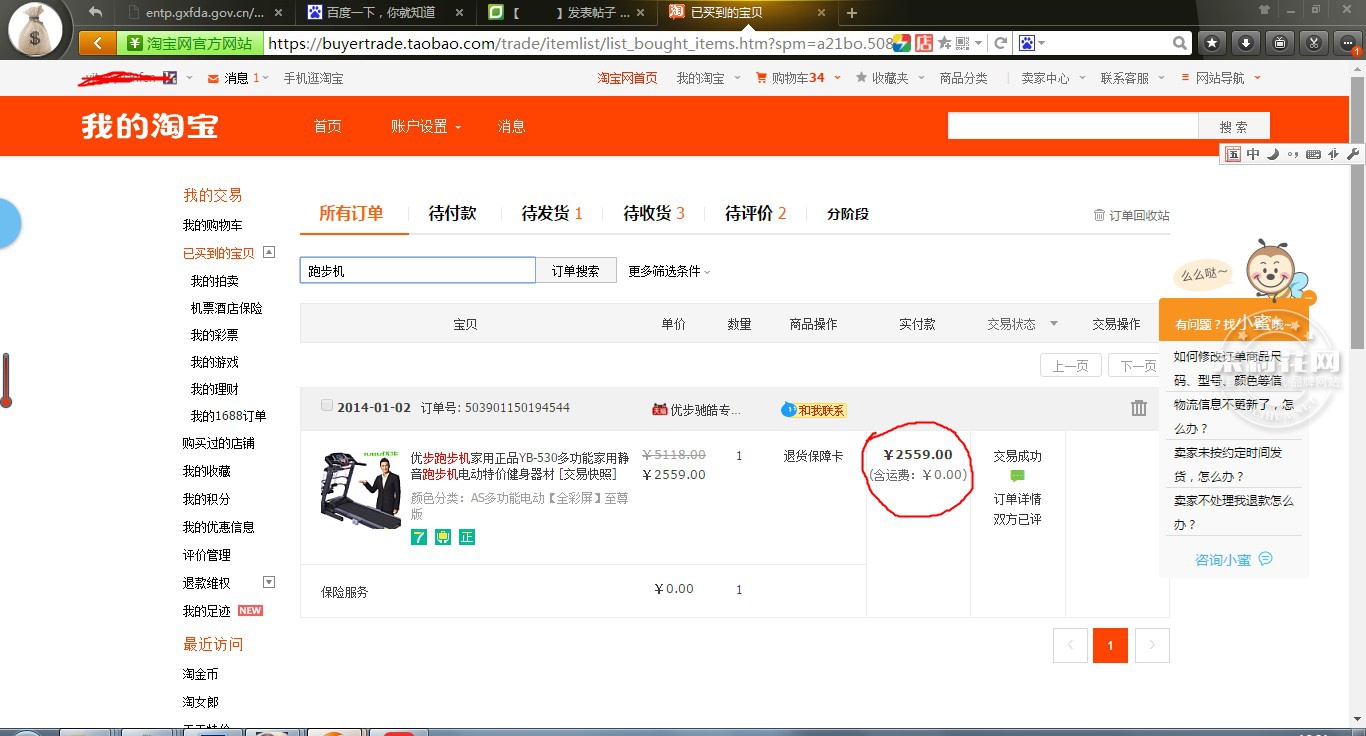
Task: Switch to 待收货 orders tab
Action: click(654, 213)
